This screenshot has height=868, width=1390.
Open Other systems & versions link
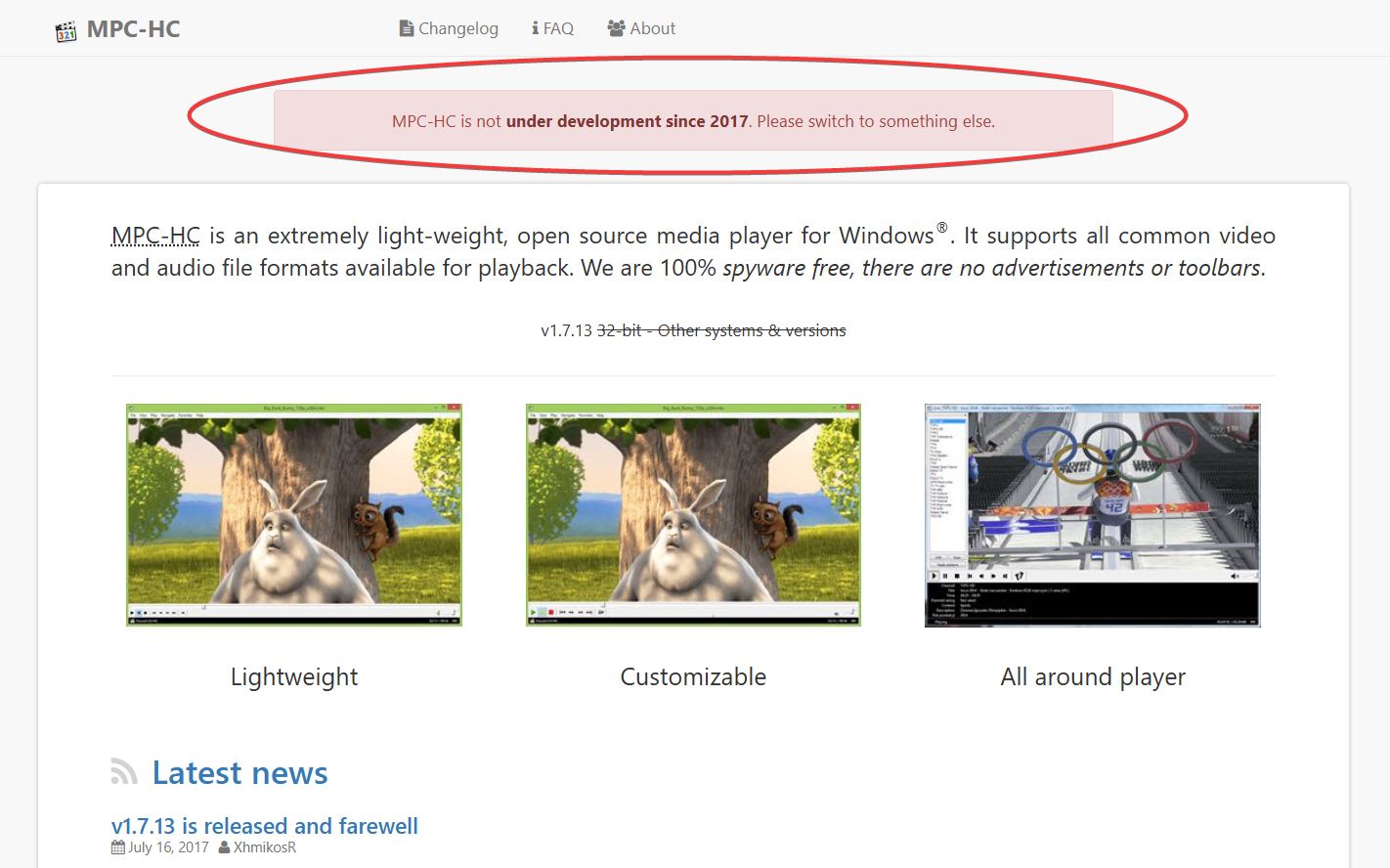click(752, 330)
